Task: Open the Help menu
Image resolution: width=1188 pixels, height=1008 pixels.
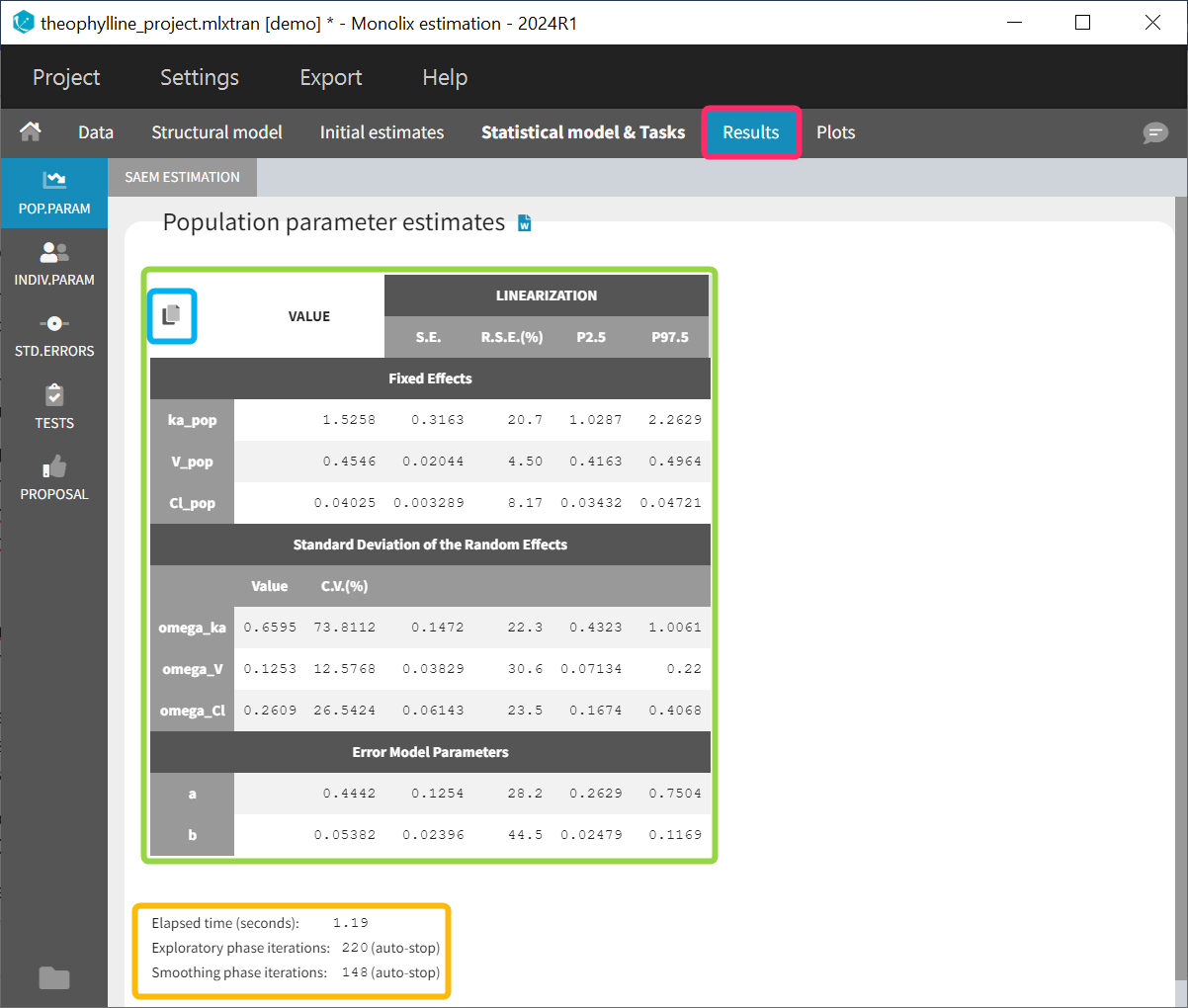Action: coord(445,77)
